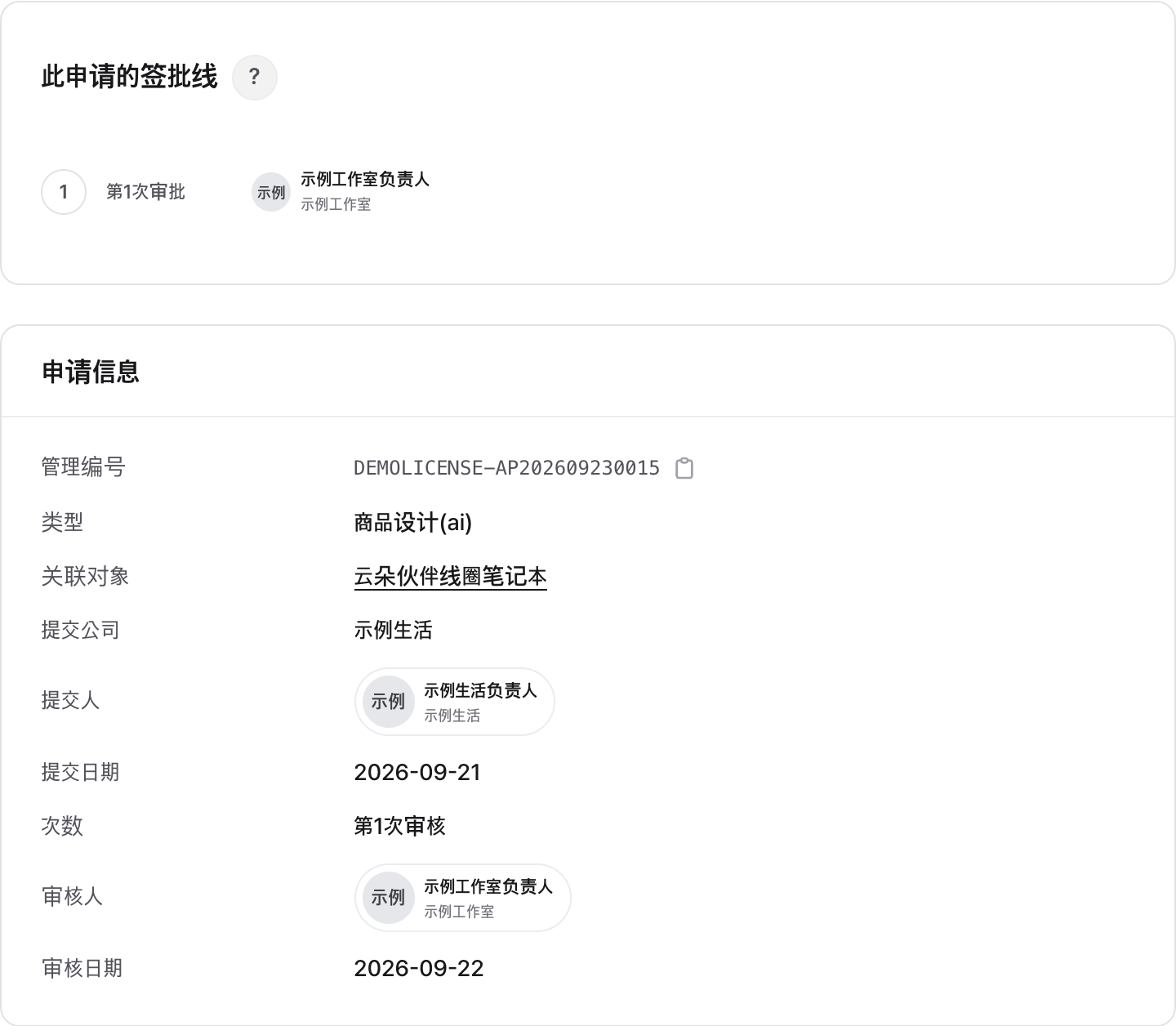The height and width of the screenshot is (1026, 1176).
Task: Click the count value 第1次审核
Action: pyautogui.click(x=399, y=826)
